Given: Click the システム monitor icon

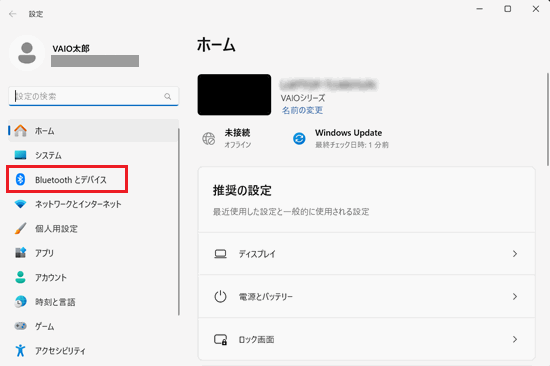Looking at the screenshot, I should click(20, 155).
